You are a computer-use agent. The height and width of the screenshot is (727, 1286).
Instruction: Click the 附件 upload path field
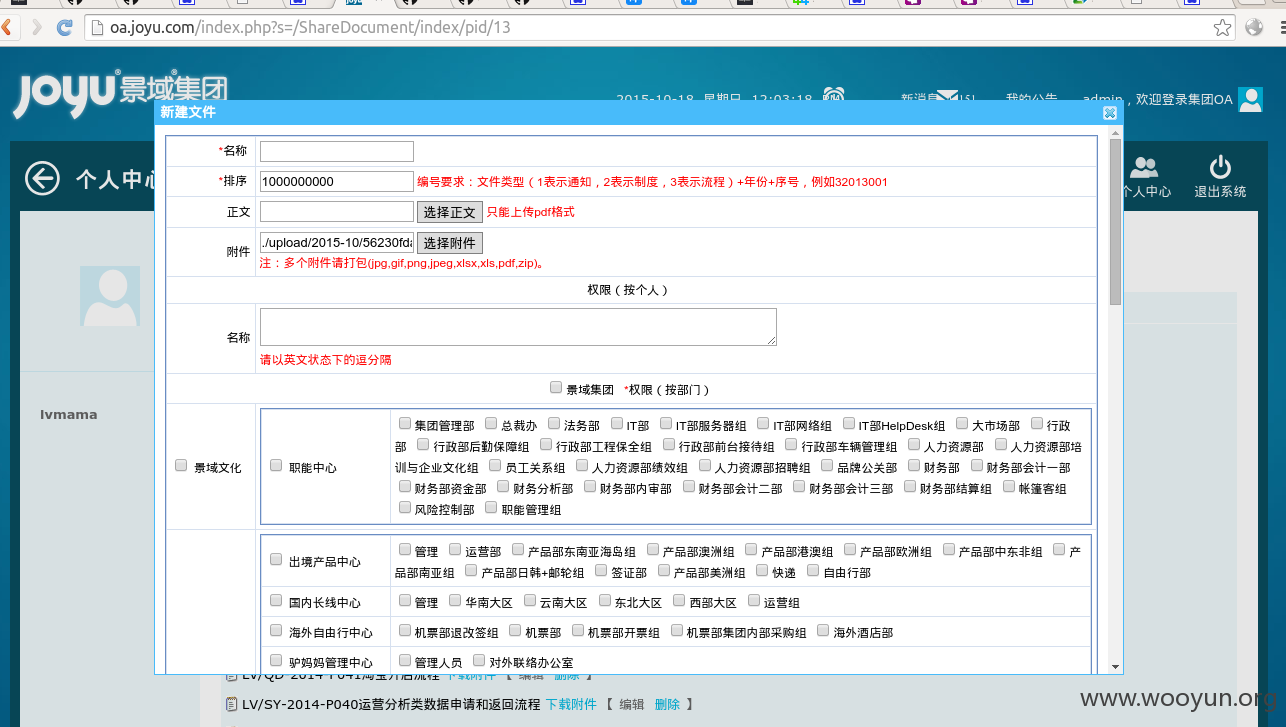337,242
